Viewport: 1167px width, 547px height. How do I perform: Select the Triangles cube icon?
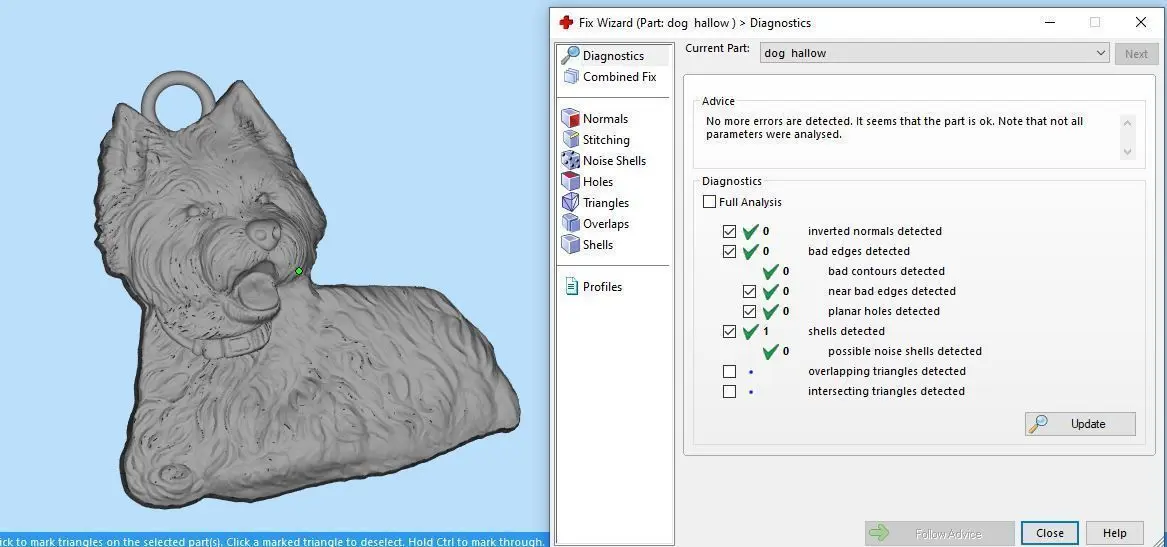tap(570, 202)
